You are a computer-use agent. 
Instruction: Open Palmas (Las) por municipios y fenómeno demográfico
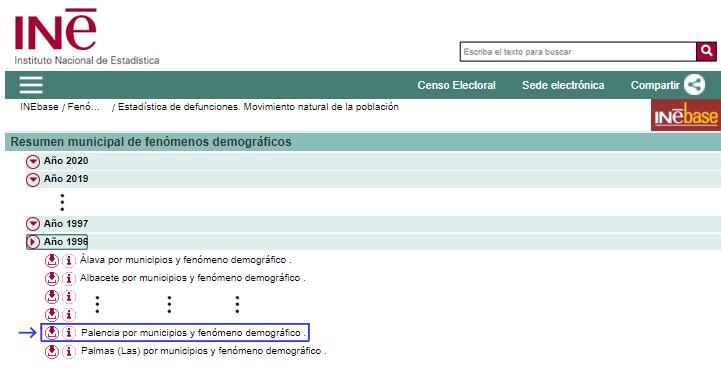point(204,351)
